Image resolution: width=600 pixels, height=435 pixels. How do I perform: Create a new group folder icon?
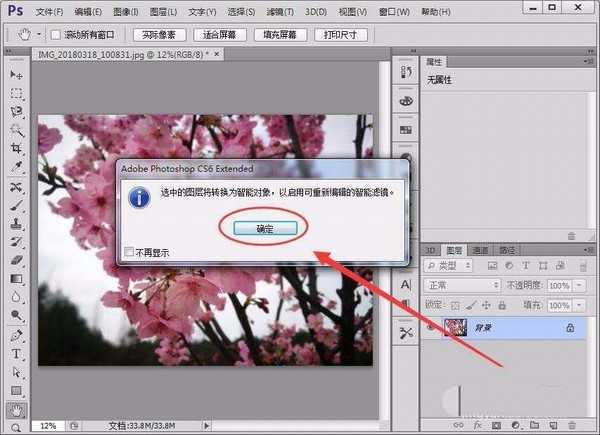click(x=535, y=425)
